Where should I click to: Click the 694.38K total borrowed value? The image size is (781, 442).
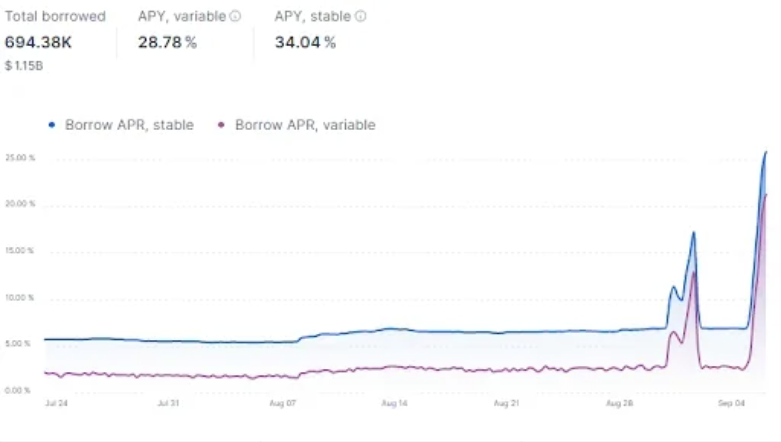click(38, 42)
